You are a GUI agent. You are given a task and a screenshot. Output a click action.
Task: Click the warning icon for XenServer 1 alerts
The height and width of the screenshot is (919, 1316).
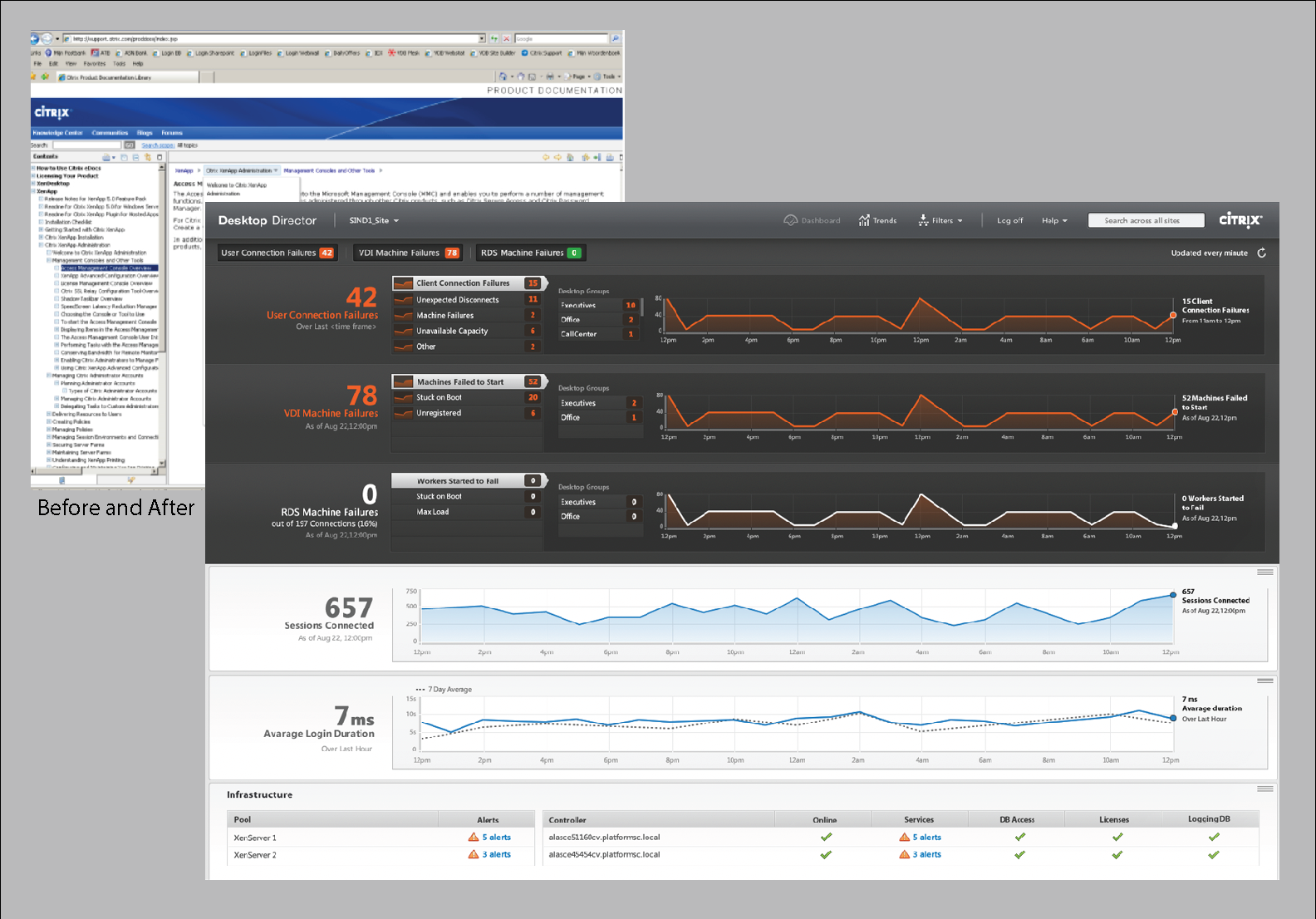[474, 838]
